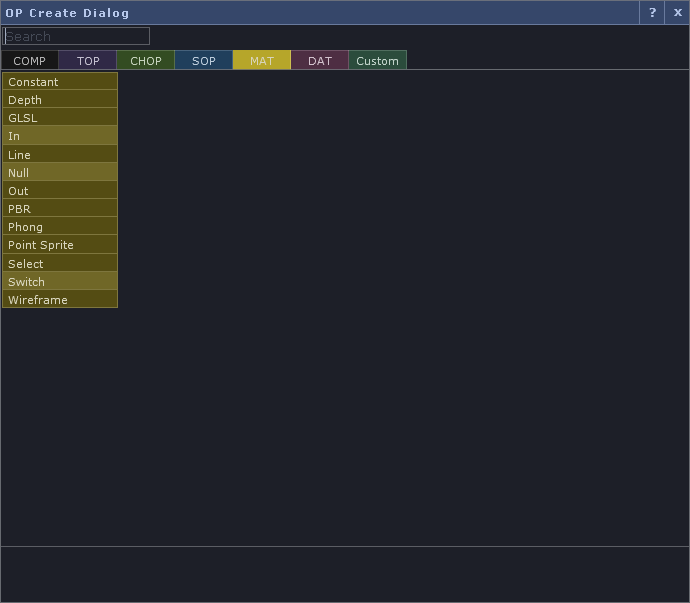Screen dimensions: 690x603
Task: Switch to the SOP tab
Action: tap(204, 60)
